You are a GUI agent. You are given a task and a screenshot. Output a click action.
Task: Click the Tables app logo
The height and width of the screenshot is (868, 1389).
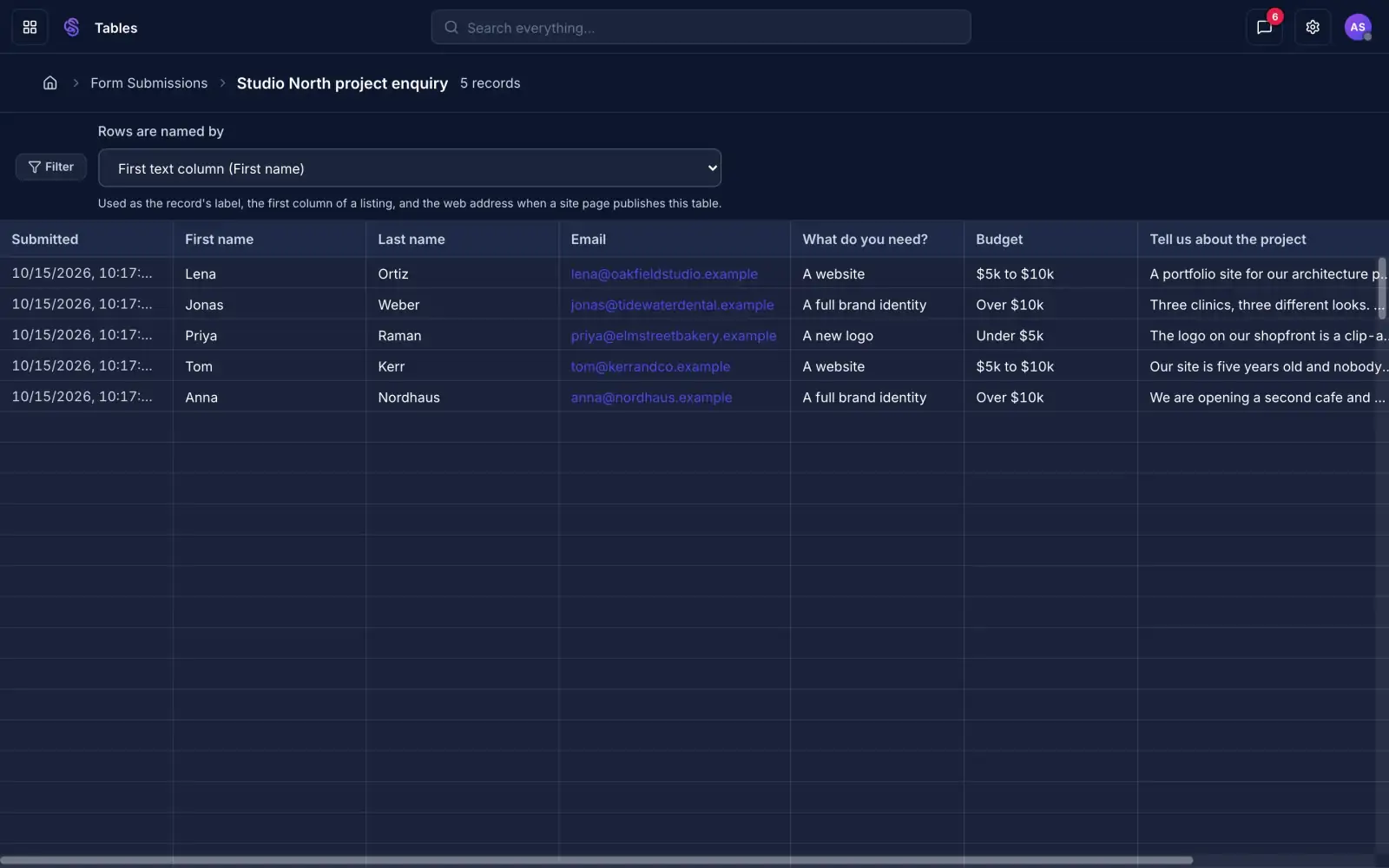tap(72, 27)
